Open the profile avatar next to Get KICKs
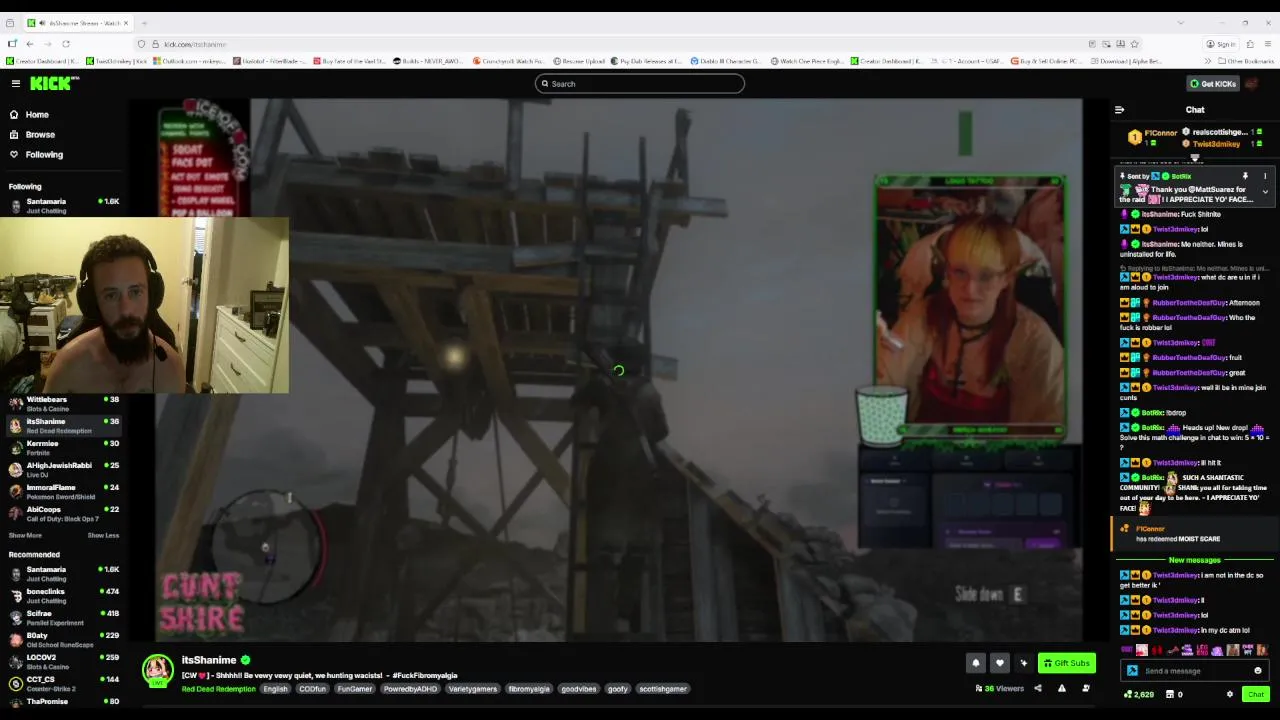1280x720 pixels. point(1252,84)
